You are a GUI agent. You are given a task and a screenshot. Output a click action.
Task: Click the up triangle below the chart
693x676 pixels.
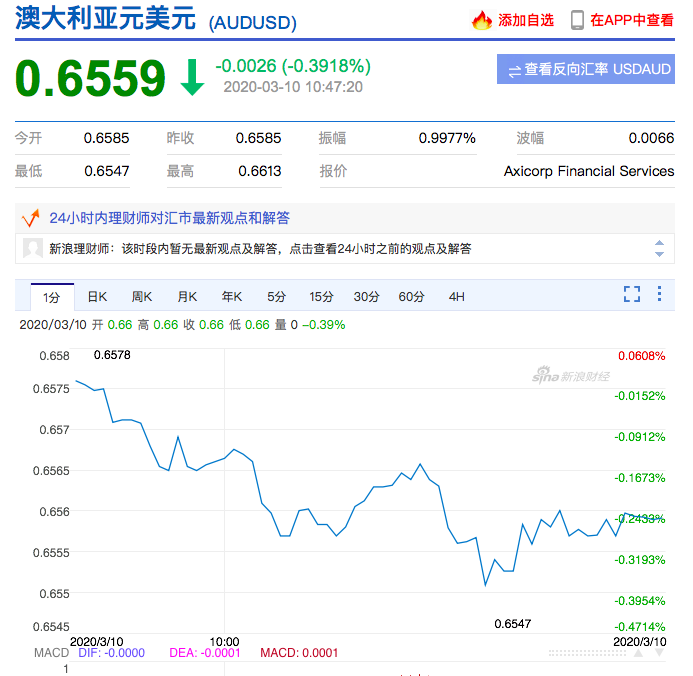638,653
